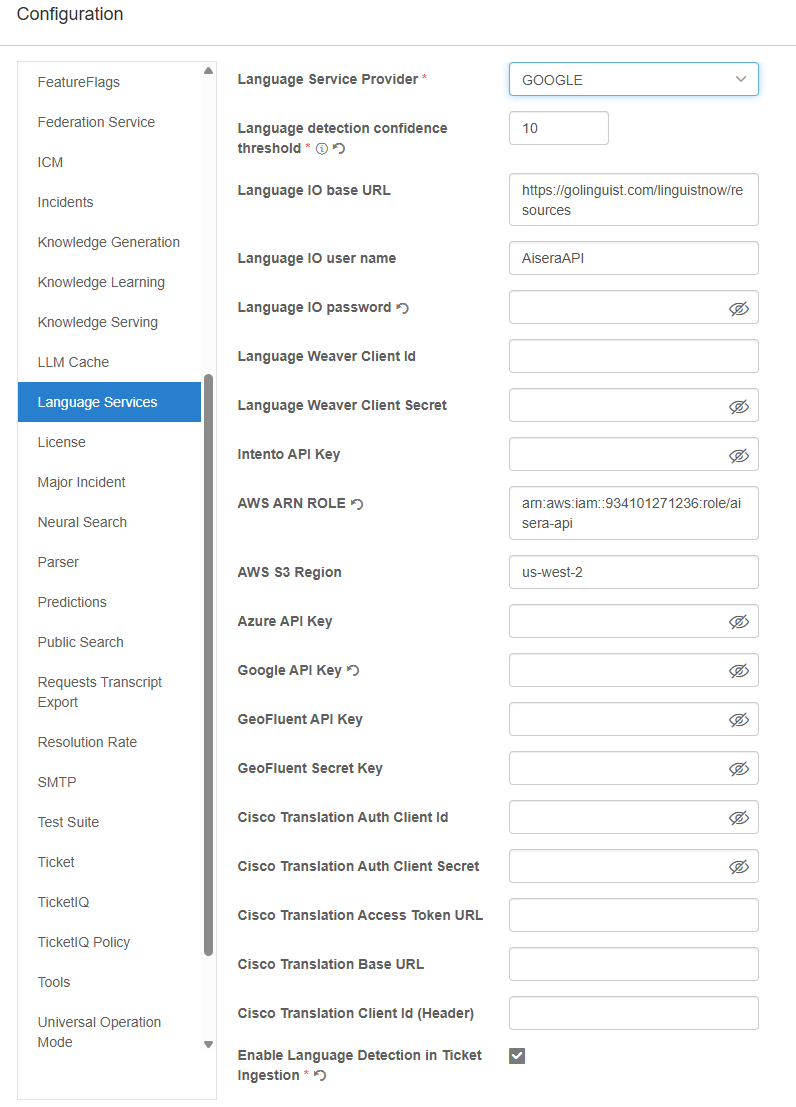This screenshot has width=796, height=1107.
Task: Click info icon beside confidence threshold label
Action: [322, 149]
